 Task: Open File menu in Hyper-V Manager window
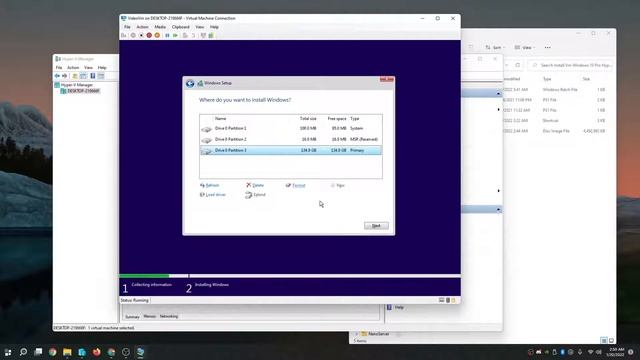(59, 67)
